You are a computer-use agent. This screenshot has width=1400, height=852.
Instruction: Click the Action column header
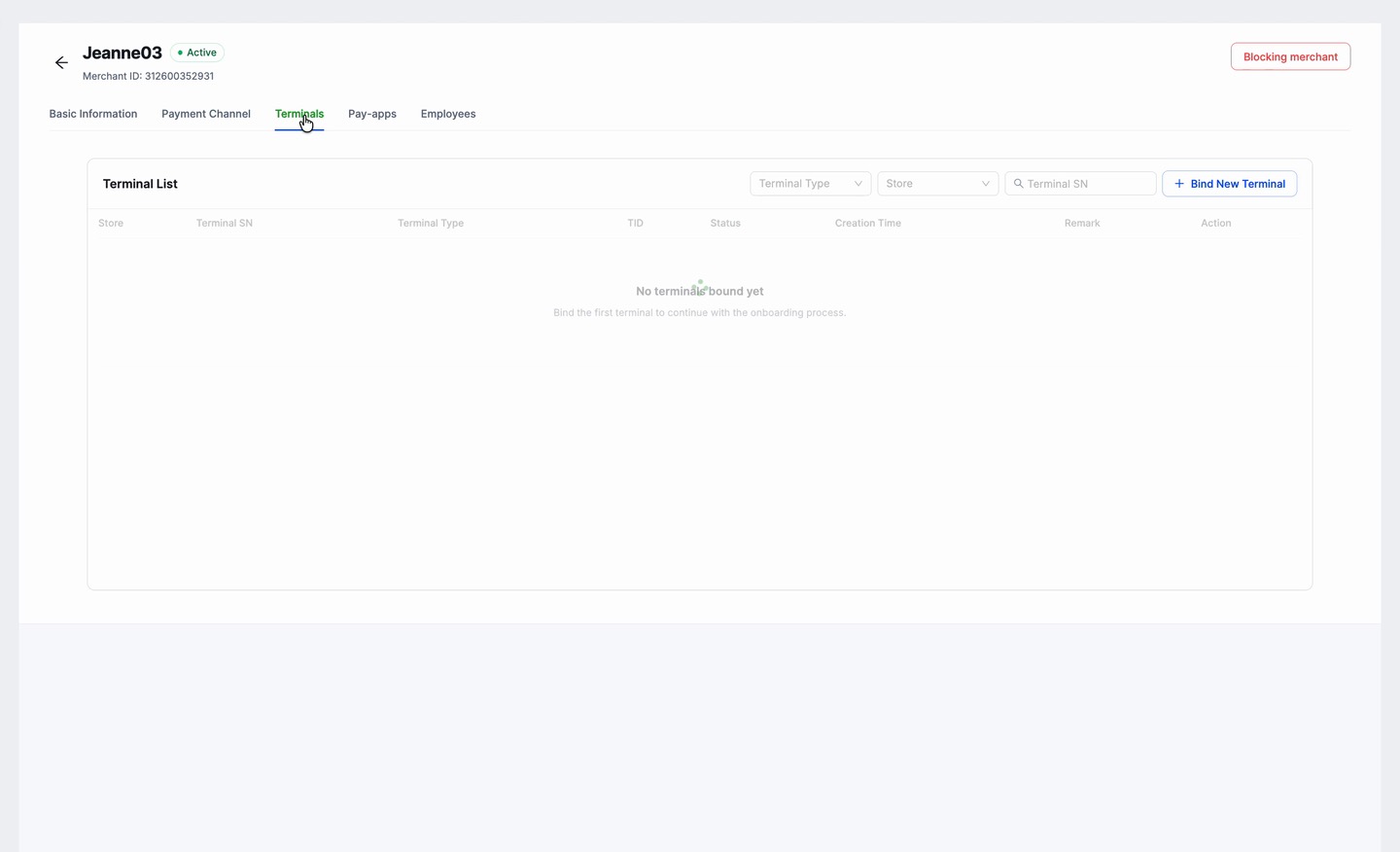click(x=1215, y=223)
